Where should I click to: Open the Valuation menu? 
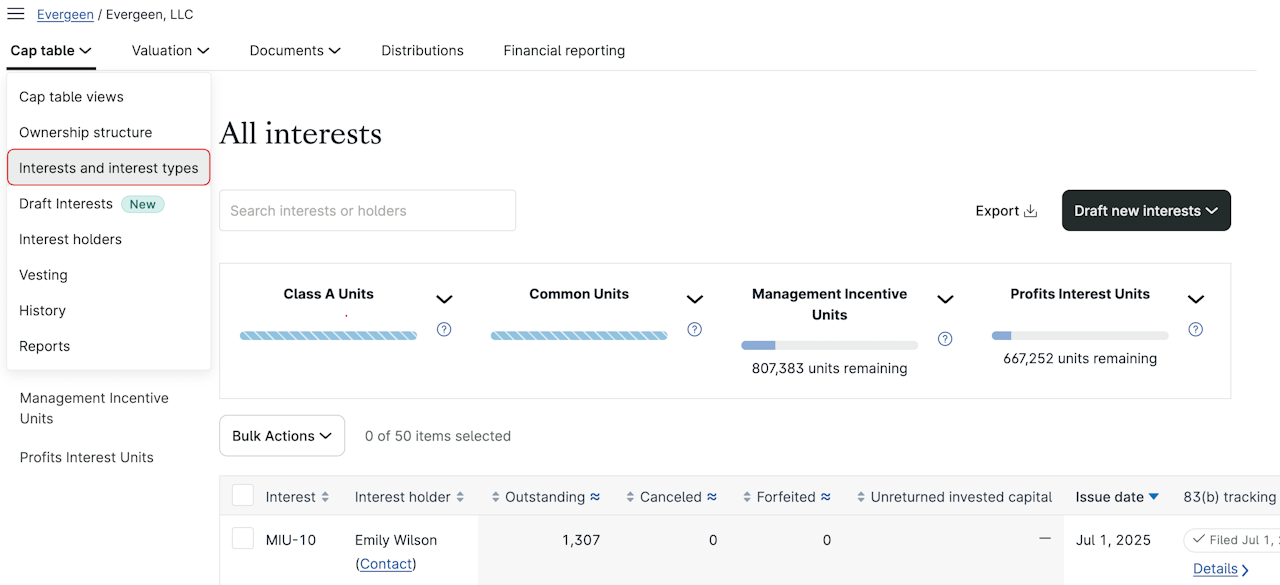click(x=171, y=51)
